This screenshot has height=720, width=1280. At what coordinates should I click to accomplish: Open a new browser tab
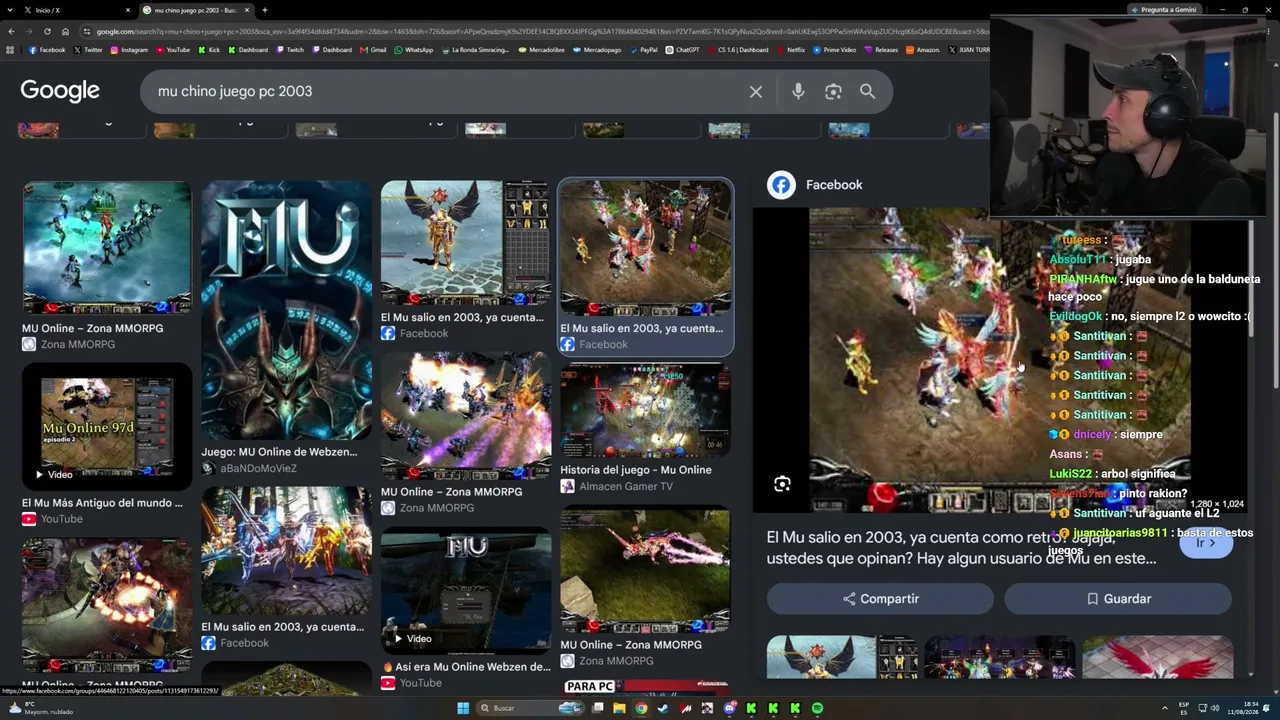coord(264,10)
